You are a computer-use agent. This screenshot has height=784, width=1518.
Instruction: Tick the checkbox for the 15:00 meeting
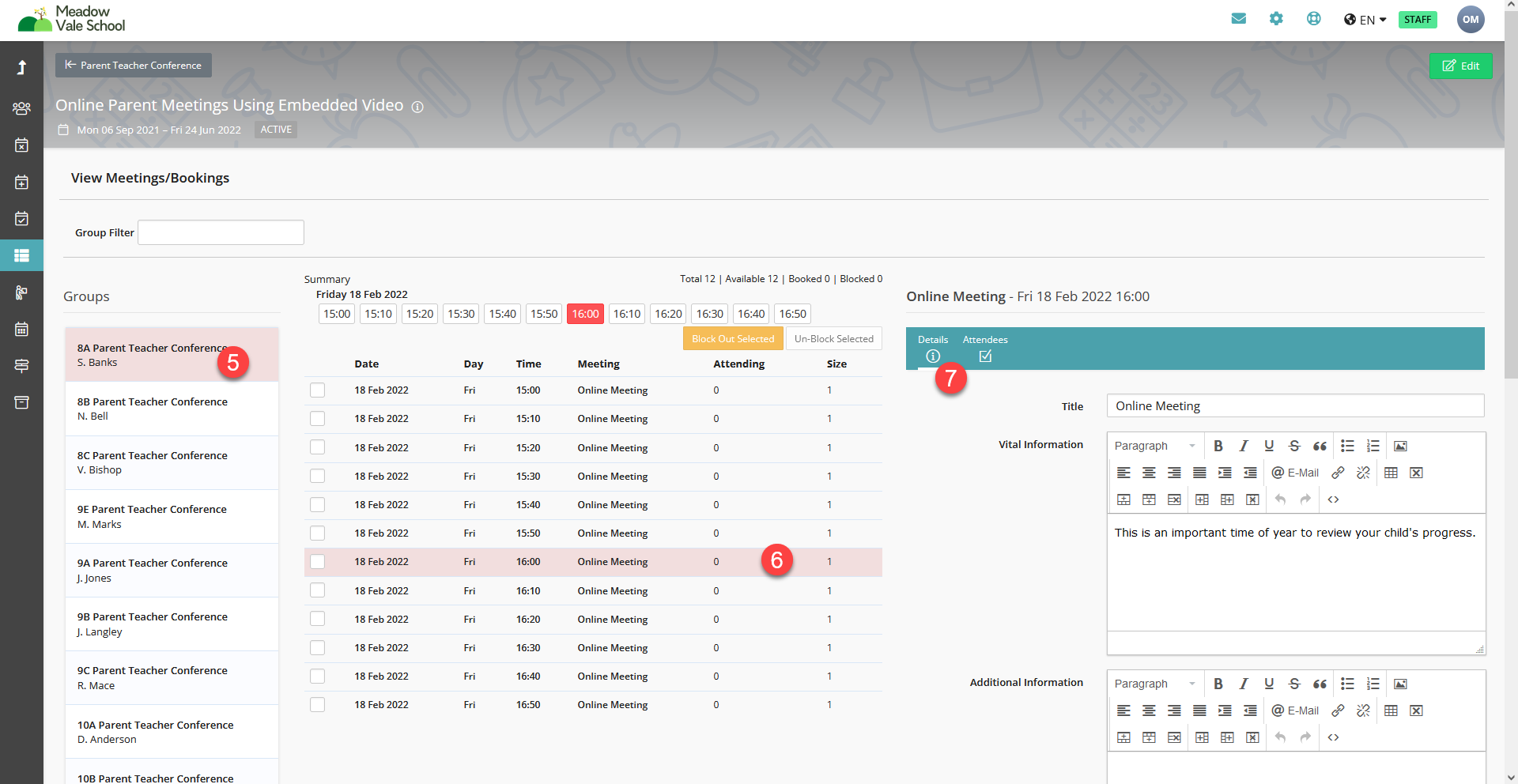pyautogui.click(x=318, y=390)
